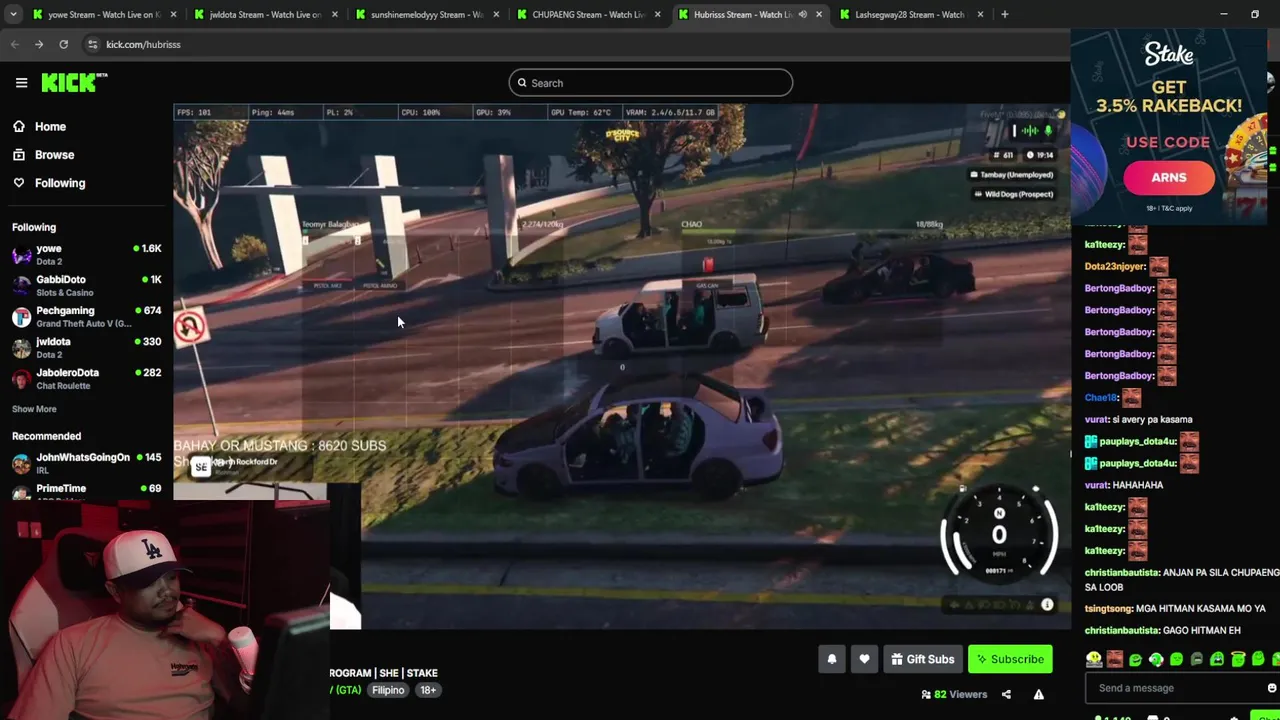Viewport: 1280px width, 720px height.
Task: Expand Following list with Show more
Action: (34, 409)
